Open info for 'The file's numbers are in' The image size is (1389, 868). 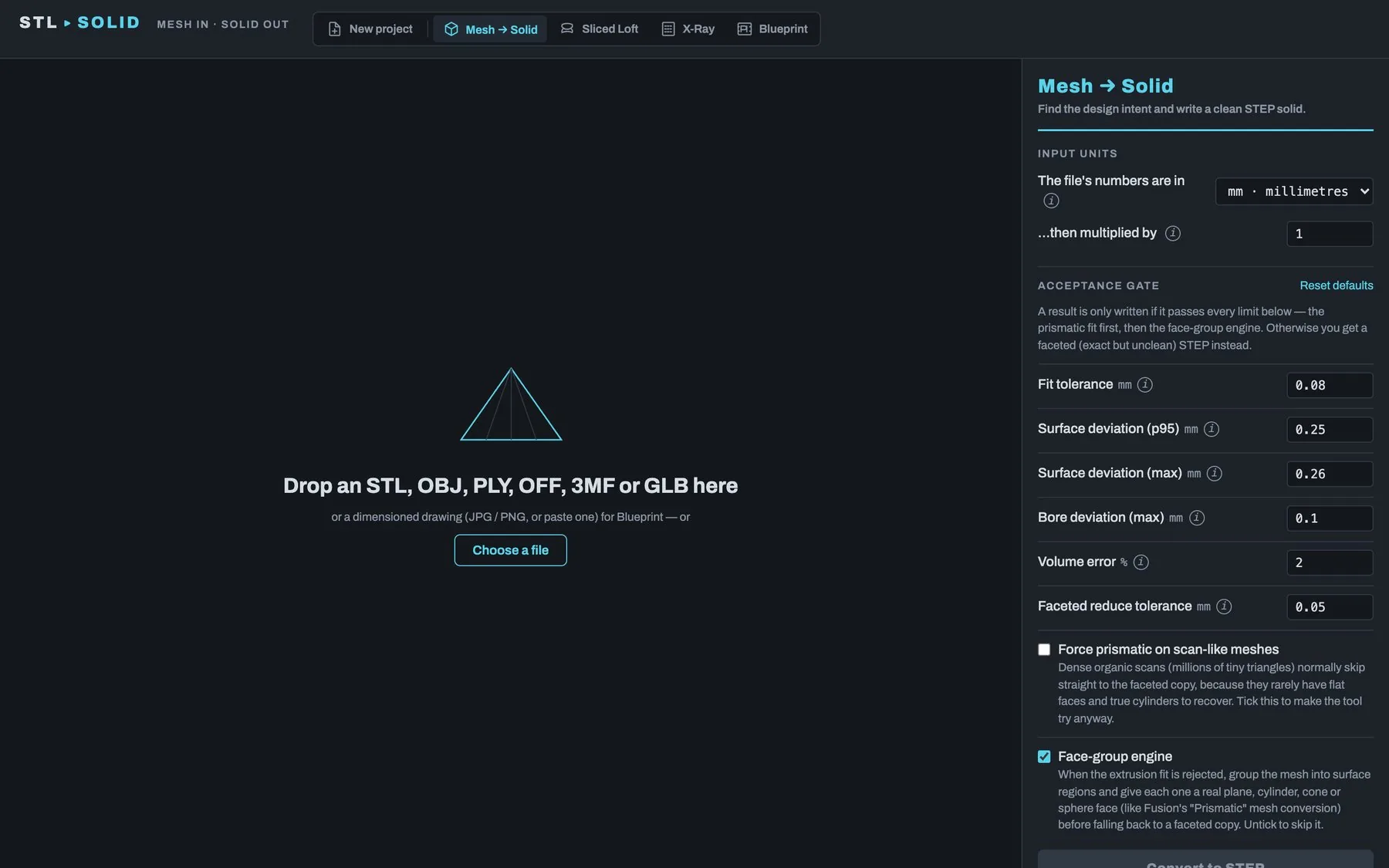point(1051,201)
